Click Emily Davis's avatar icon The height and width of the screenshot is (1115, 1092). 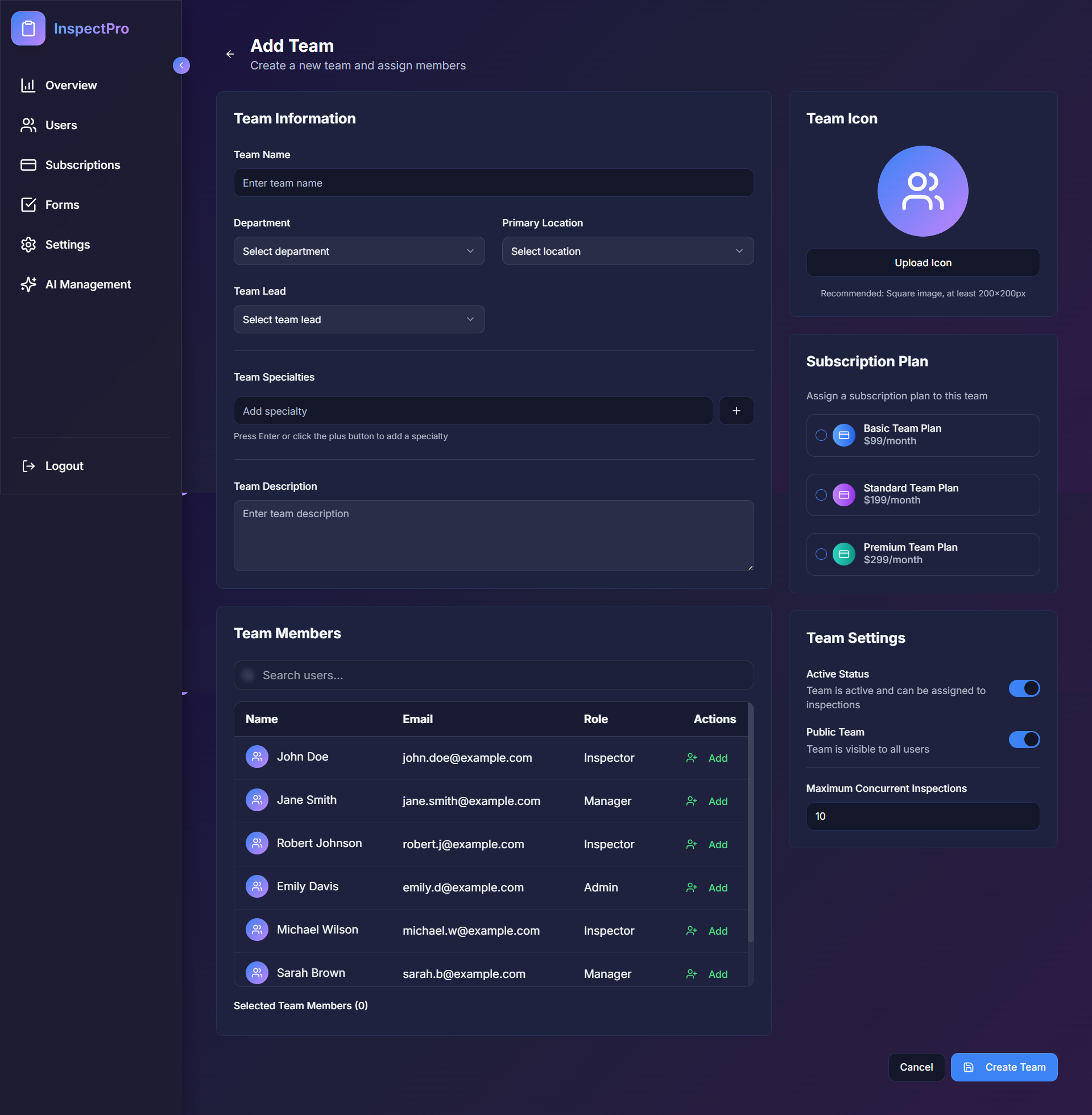coord(257,887)
